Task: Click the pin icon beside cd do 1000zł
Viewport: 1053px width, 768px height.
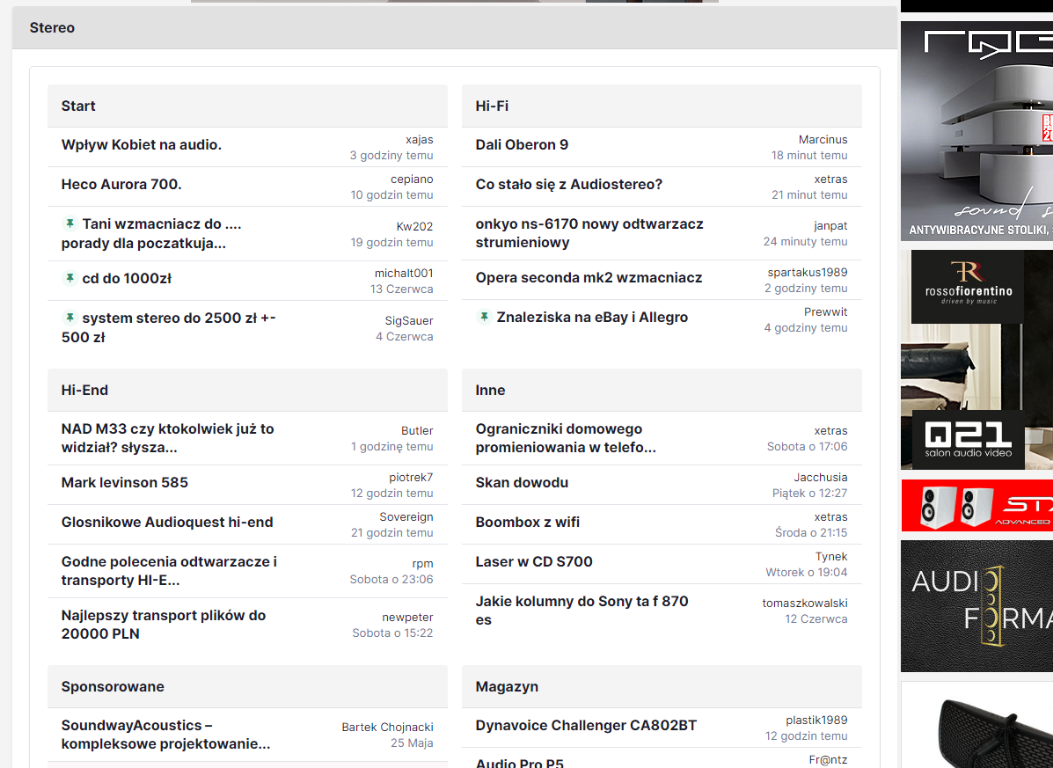Action: (69, 278)
